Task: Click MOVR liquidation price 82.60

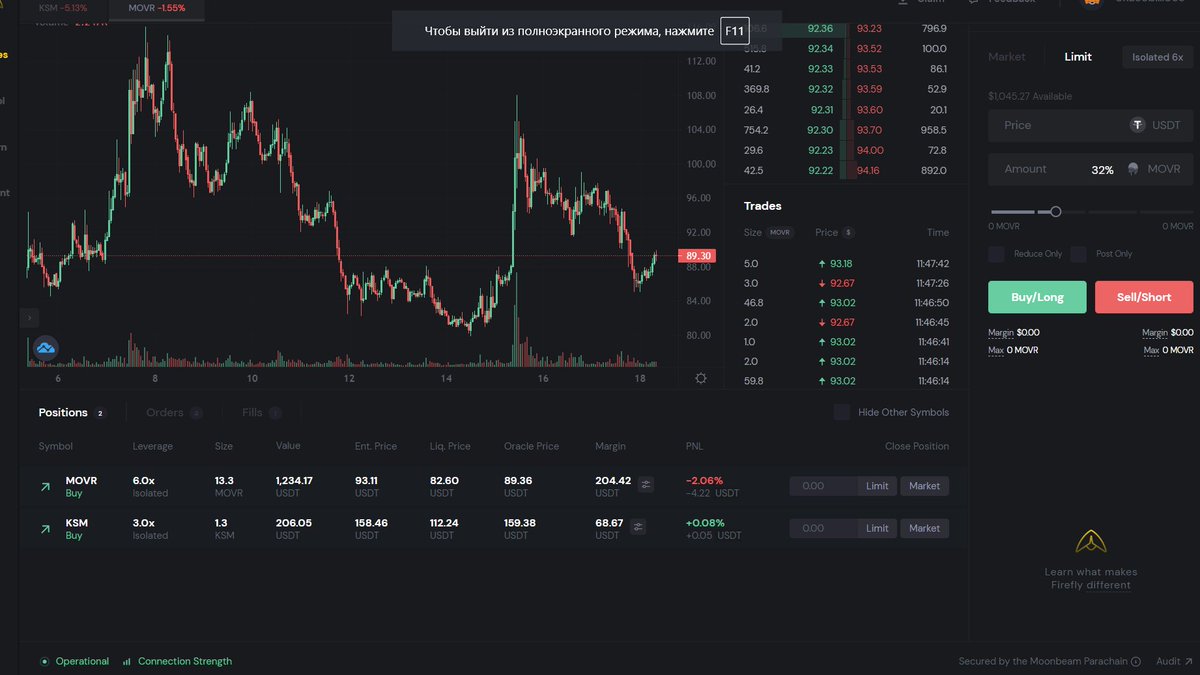Action: [444, 480]
